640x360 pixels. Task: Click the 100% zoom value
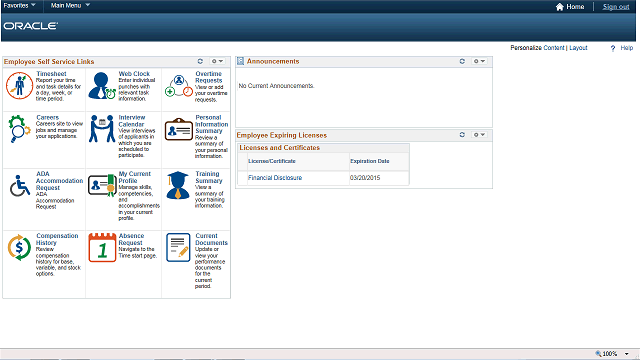point(610,354)
